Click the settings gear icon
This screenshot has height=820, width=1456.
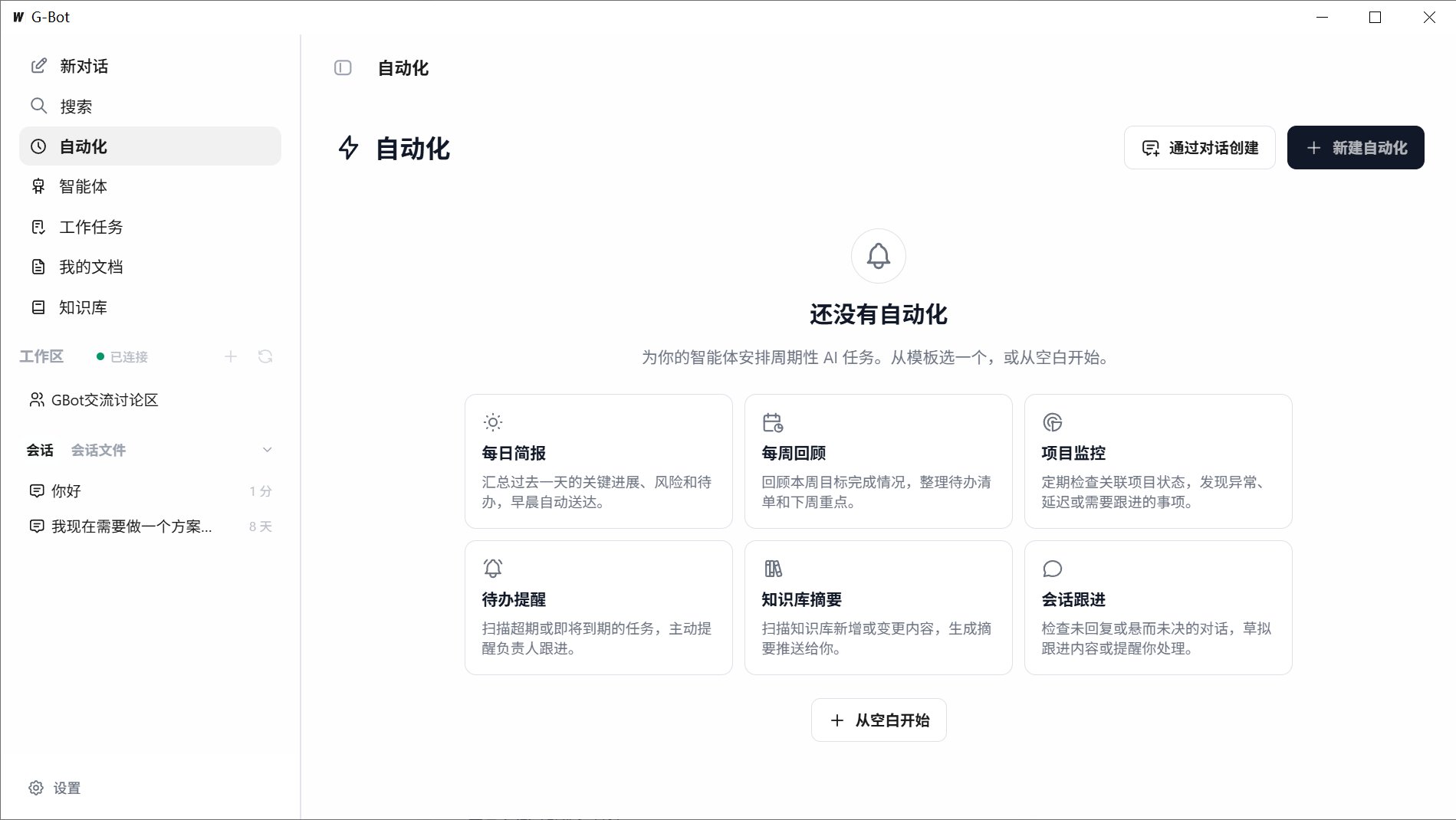point(36,788)
